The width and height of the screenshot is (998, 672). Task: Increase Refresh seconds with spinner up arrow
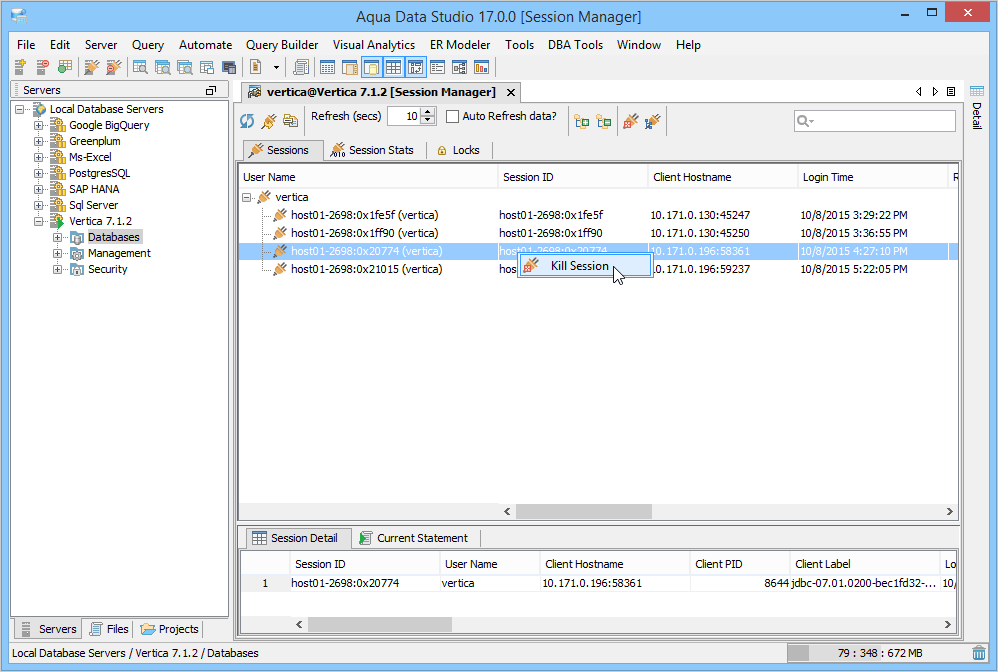[x=428, y=112]
